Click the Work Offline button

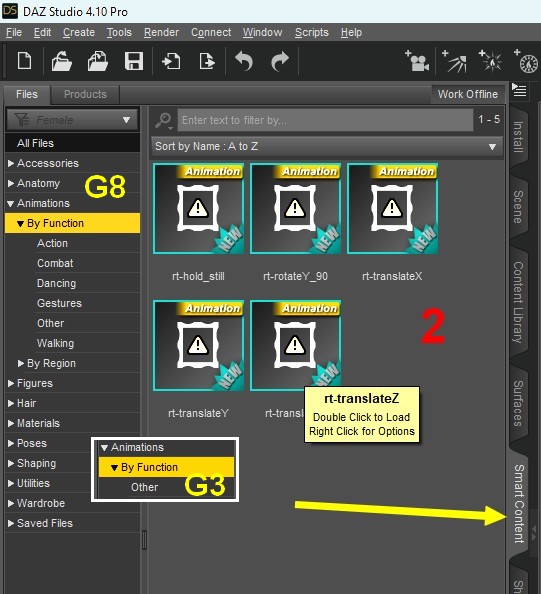(x=468, y=94)
